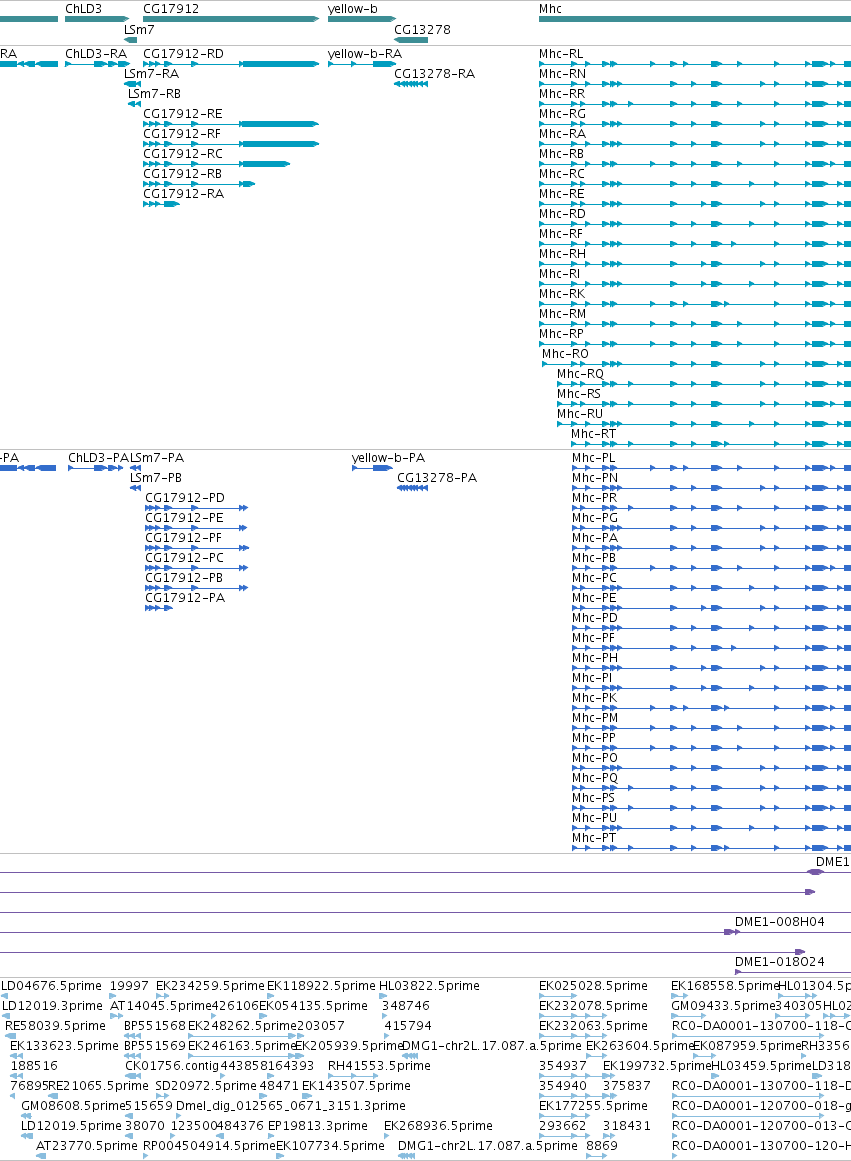Select protein CG13278-PA
The image size is (851, 1161).
437,478
